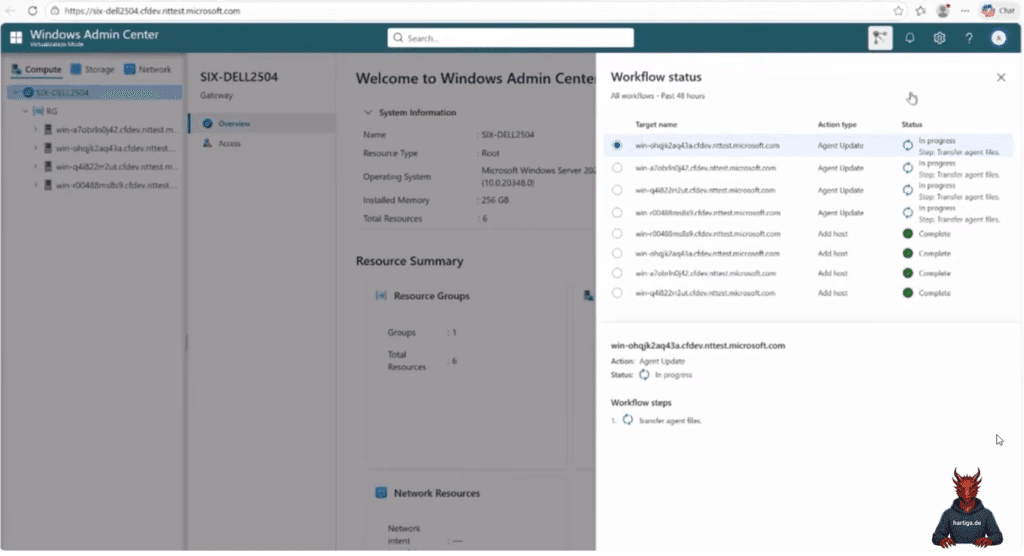Click the Windows Admin Center title

(94, 35)
